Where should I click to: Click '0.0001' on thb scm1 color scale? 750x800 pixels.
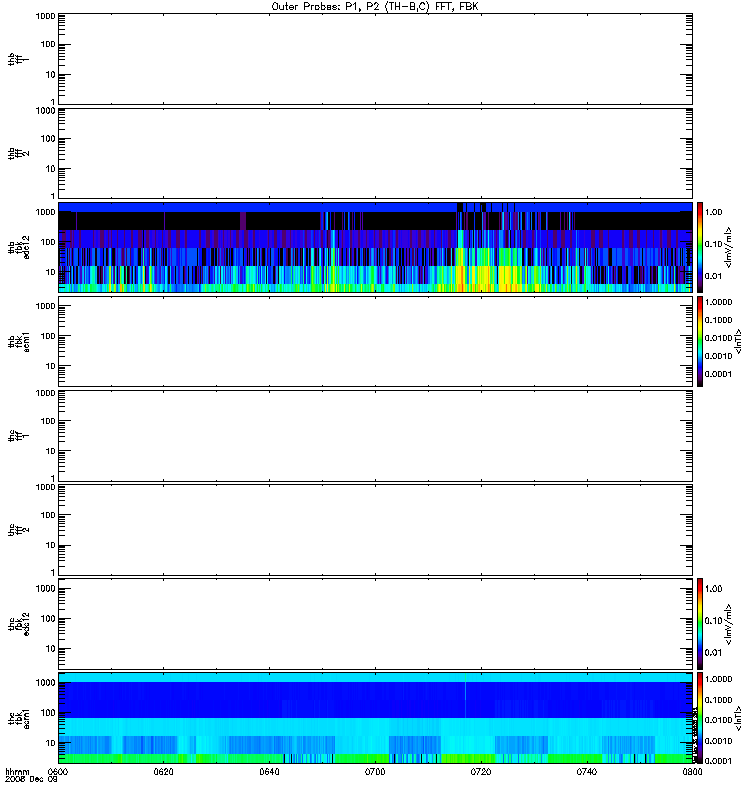(718, 374)
